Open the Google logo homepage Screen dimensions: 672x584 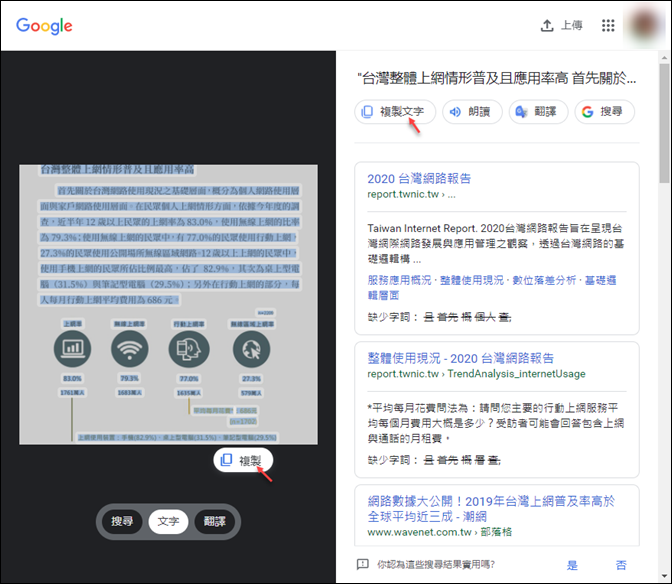tap(44, 26)
